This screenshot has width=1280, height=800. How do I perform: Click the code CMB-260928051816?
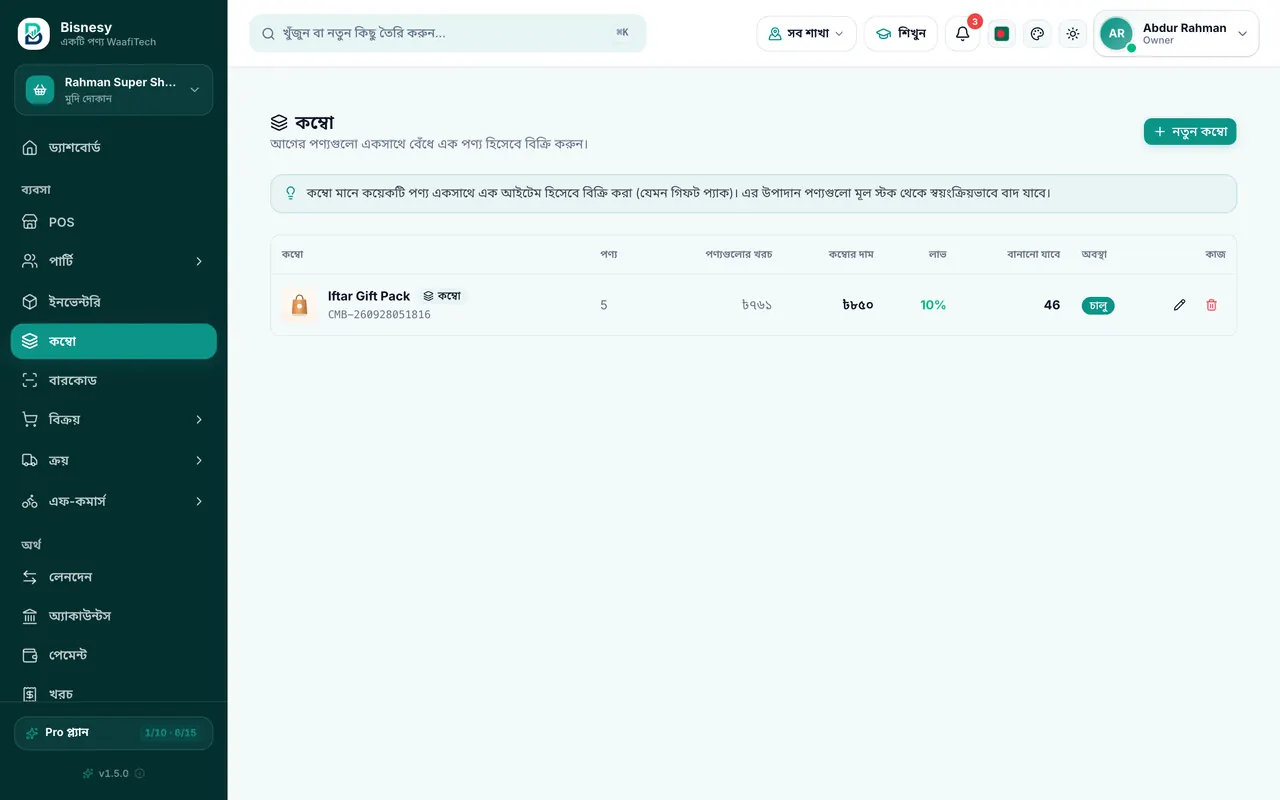pos(379,314)
